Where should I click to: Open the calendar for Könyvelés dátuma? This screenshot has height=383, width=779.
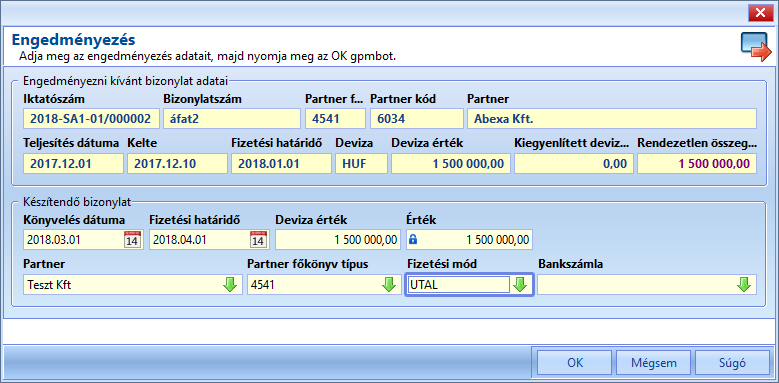pyautogui.click(x=133, y=240)
